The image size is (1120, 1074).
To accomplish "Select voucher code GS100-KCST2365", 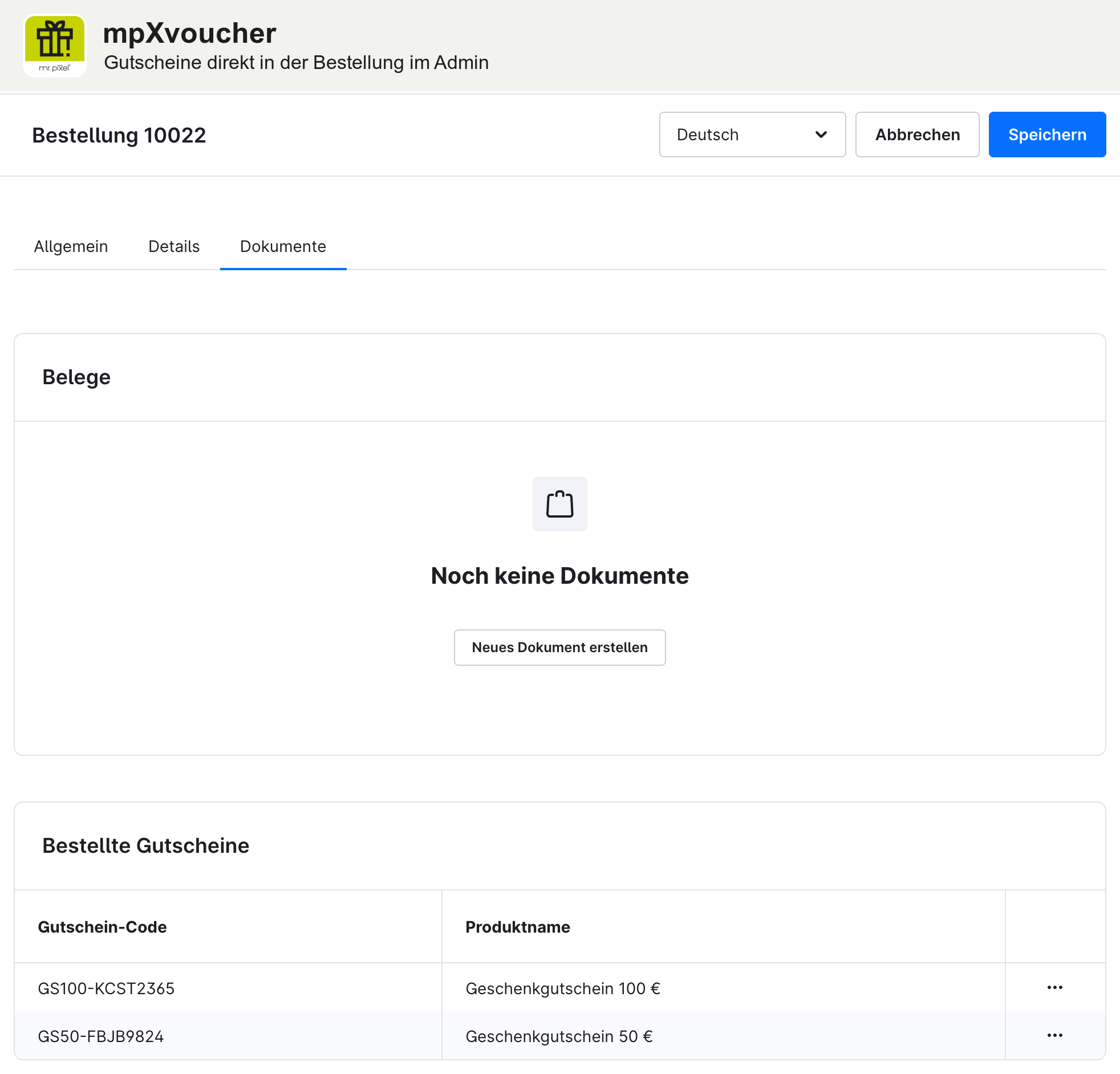I will pyautogui.click(x=106, y=989).
